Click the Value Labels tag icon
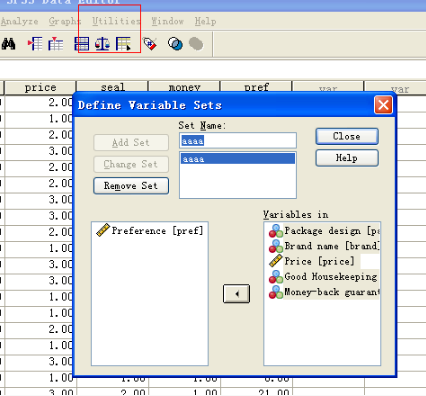Viewport: 426px width, 396px height. point(150,44)
